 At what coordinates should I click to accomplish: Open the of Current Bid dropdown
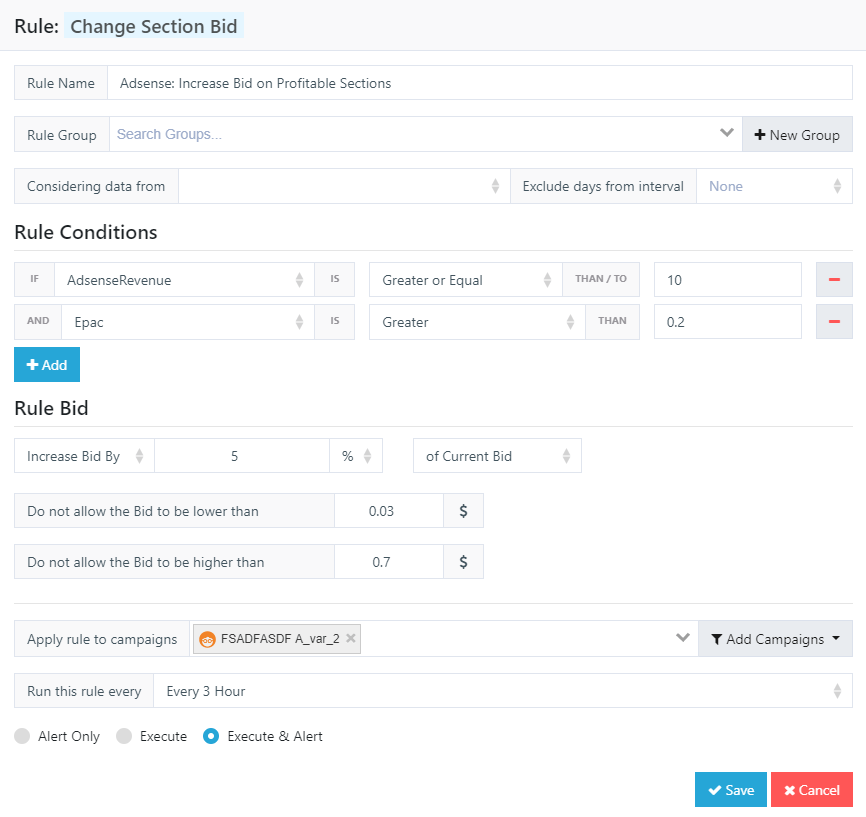tap(497, 456)
